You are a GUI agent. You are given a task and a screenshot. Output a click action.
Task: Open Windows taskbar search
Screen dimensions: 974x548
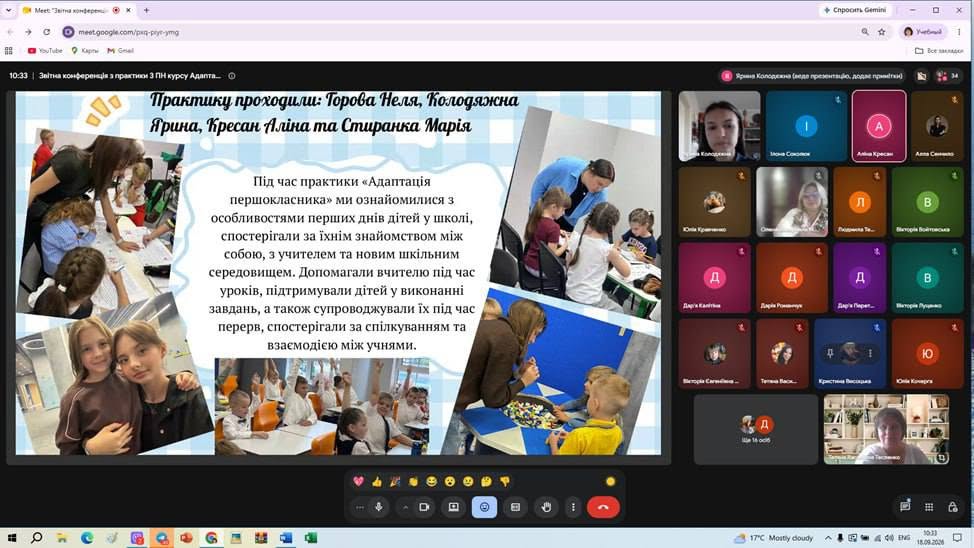point(37,537)
